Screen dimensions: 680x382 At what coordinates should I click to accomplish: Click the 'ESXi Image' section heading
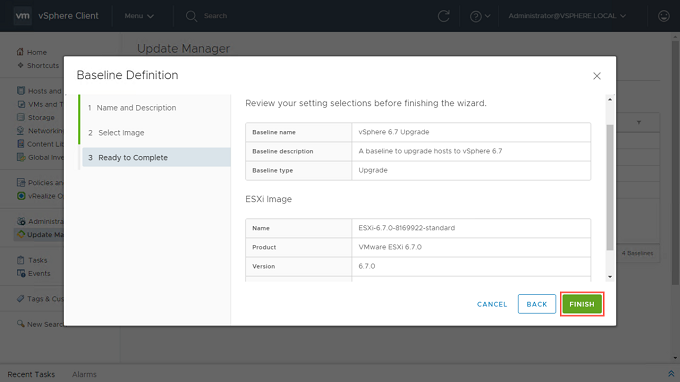[268, 199]
